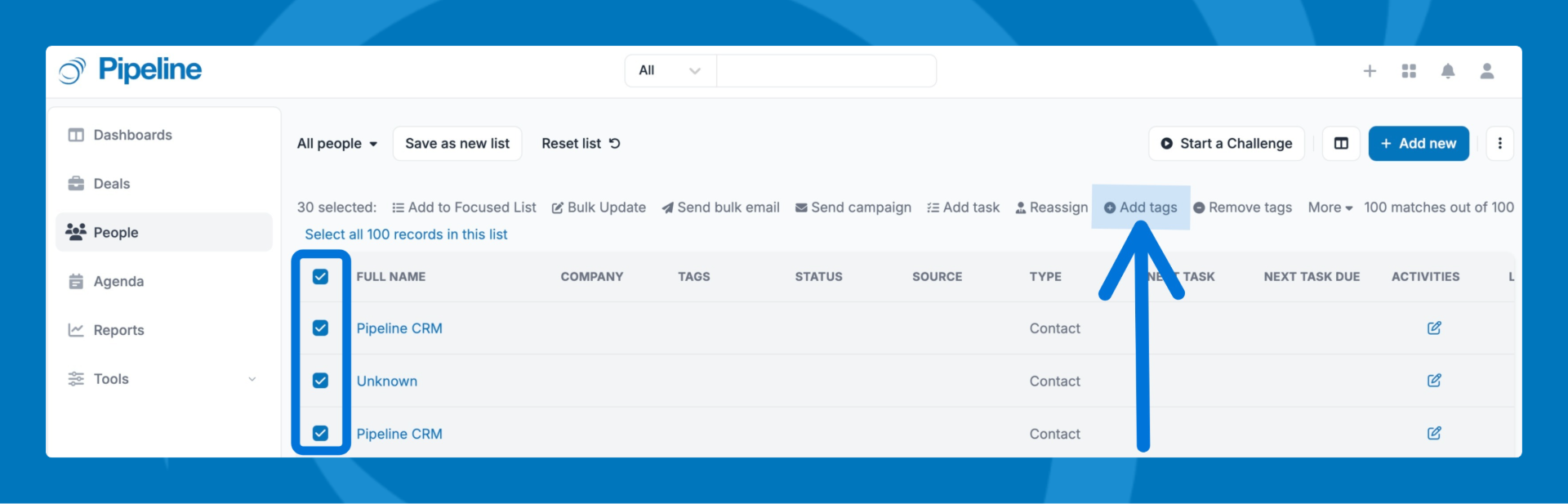1568x504 pixels.
Task: Open the three-dot options menu
Action: [1499, 144]
